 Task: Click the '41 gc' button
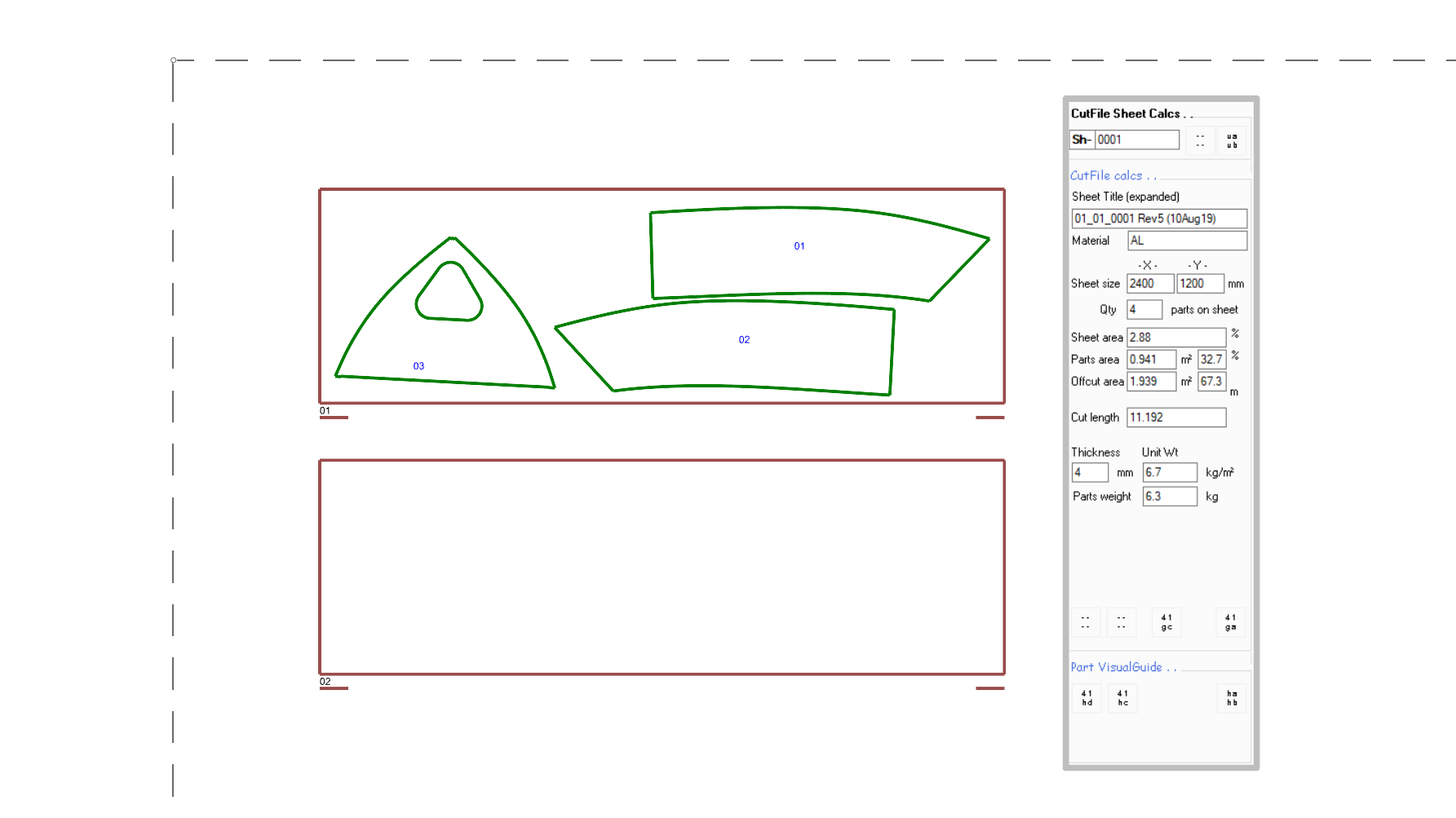pos(1166,622)
